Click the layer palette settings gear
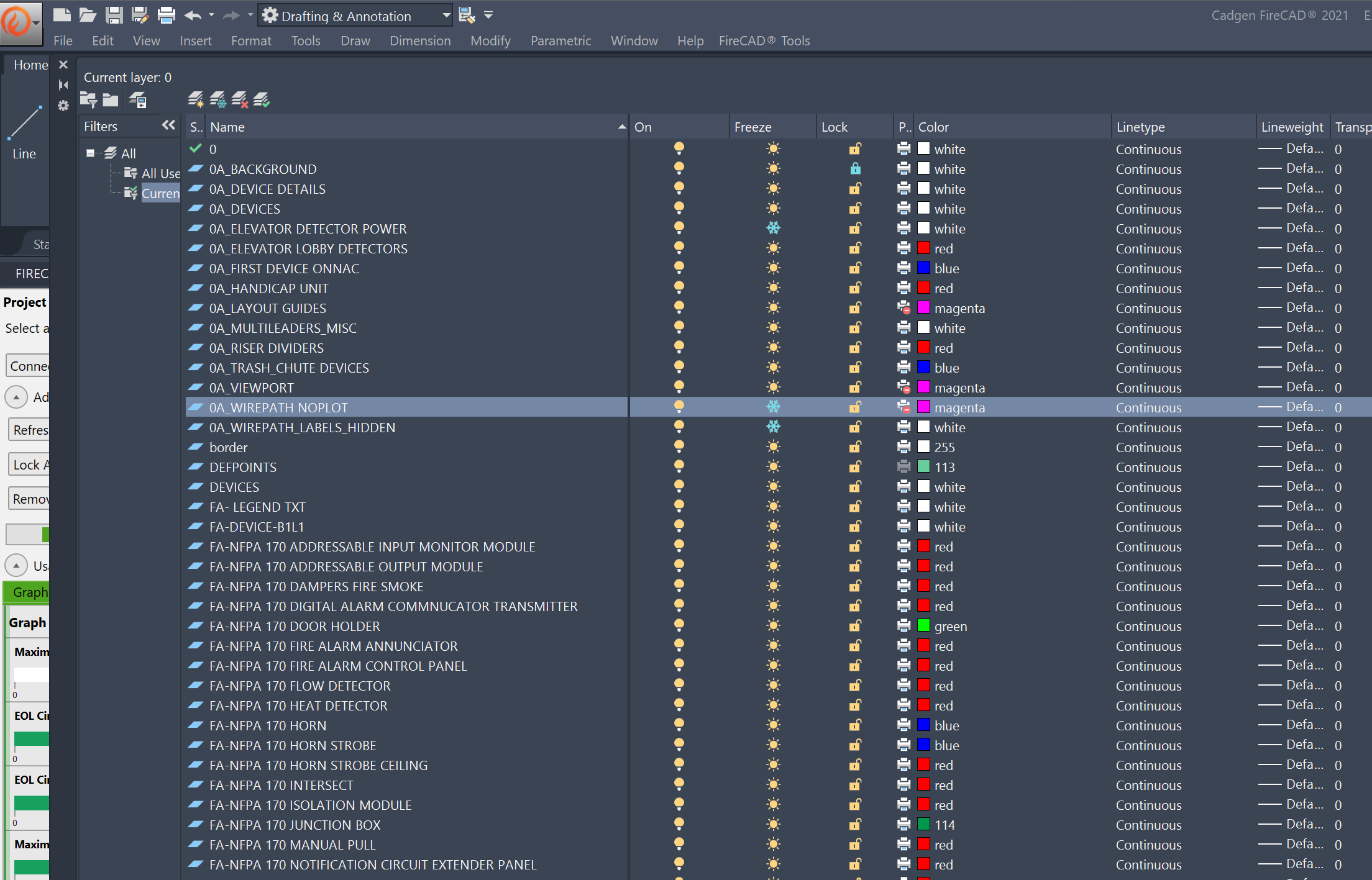Viewport: 1372px width, 880px height. click(63, 106)
